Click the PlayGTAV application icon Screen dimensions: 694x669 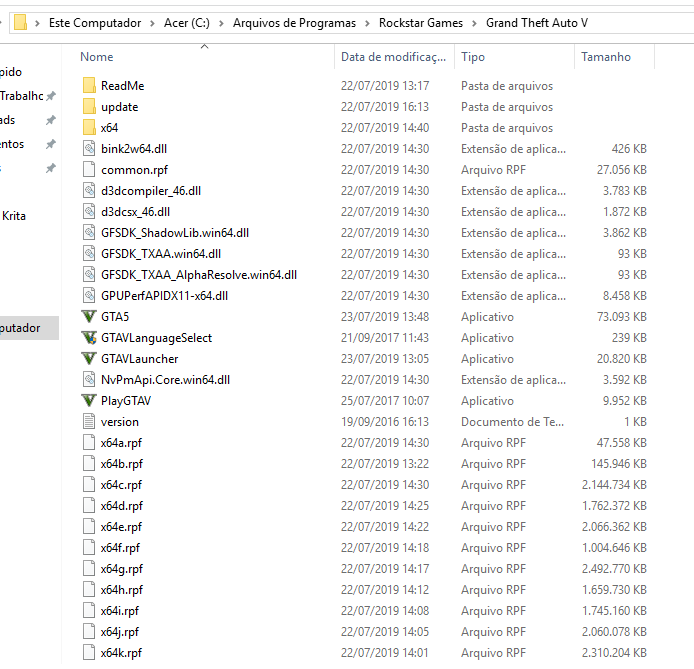pos(89,401)
